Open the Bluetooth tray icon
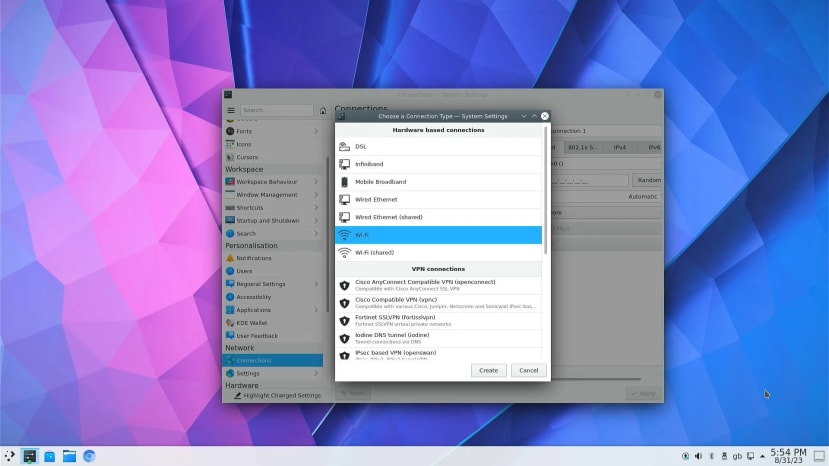Screen dimensions: 829x466 pyautogui.click(x=712, y=456)
